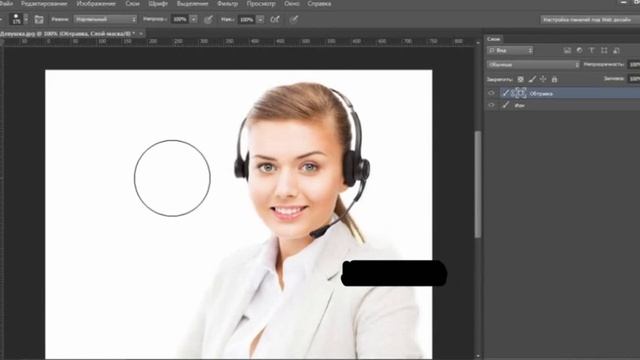Viewport: 640px width, 360px height.
Task: Click the horizontal ruler above the canvas
Action: (x=239, y=41)
